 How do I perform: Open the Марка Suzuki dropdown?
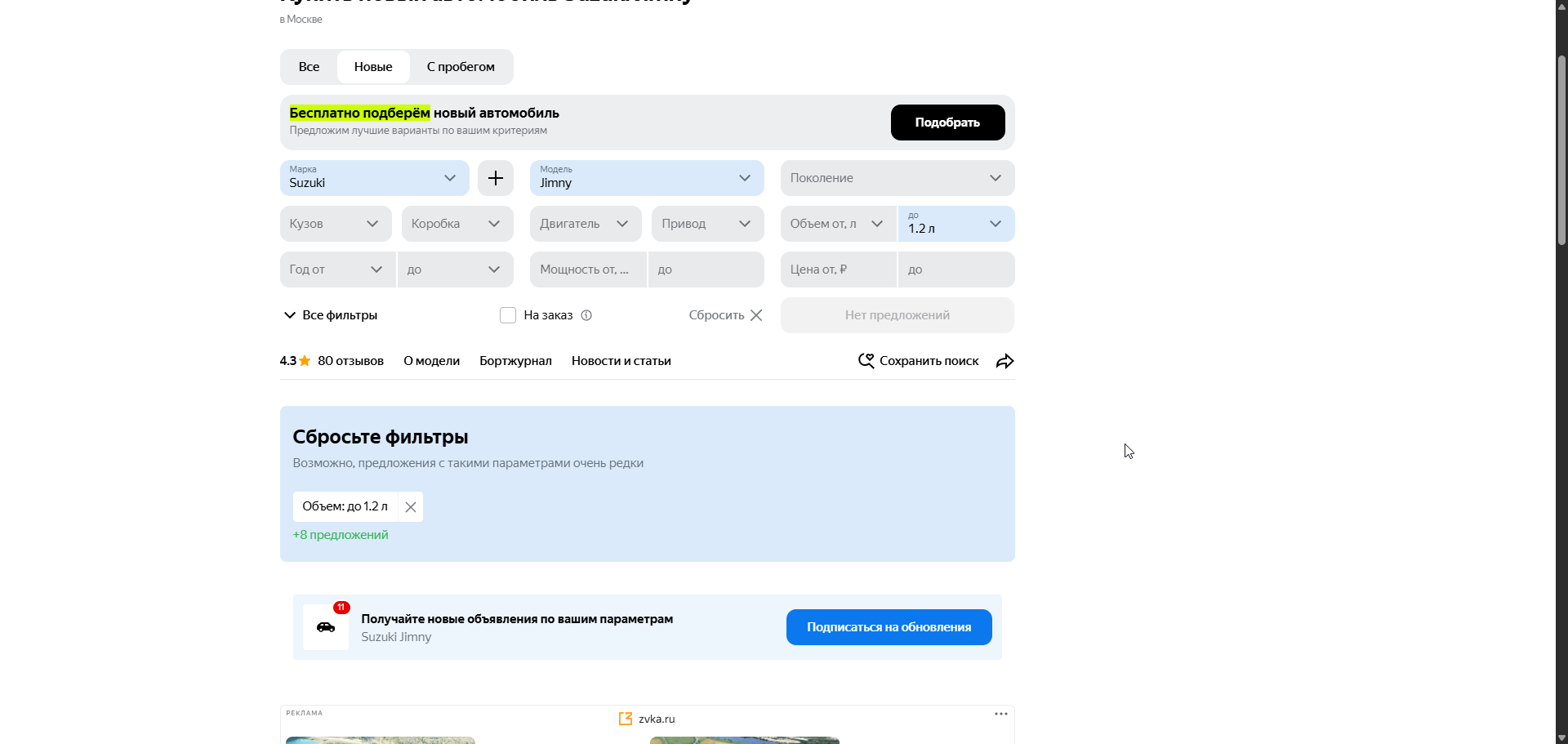point(375,178)
